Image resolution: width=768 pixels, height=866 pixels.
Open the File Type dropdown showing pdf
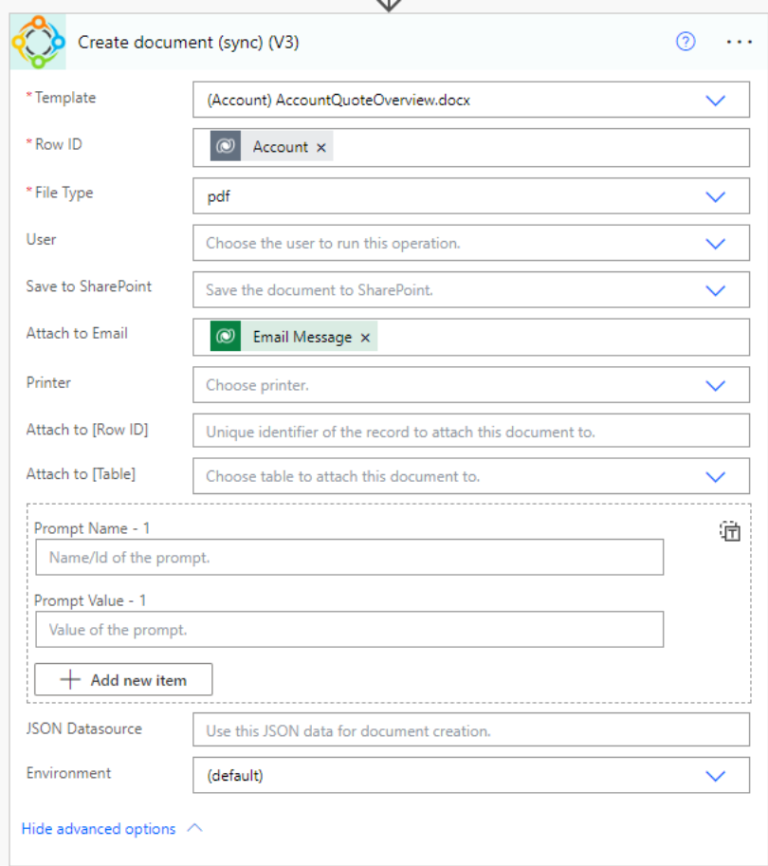click(x=716, y=195)
